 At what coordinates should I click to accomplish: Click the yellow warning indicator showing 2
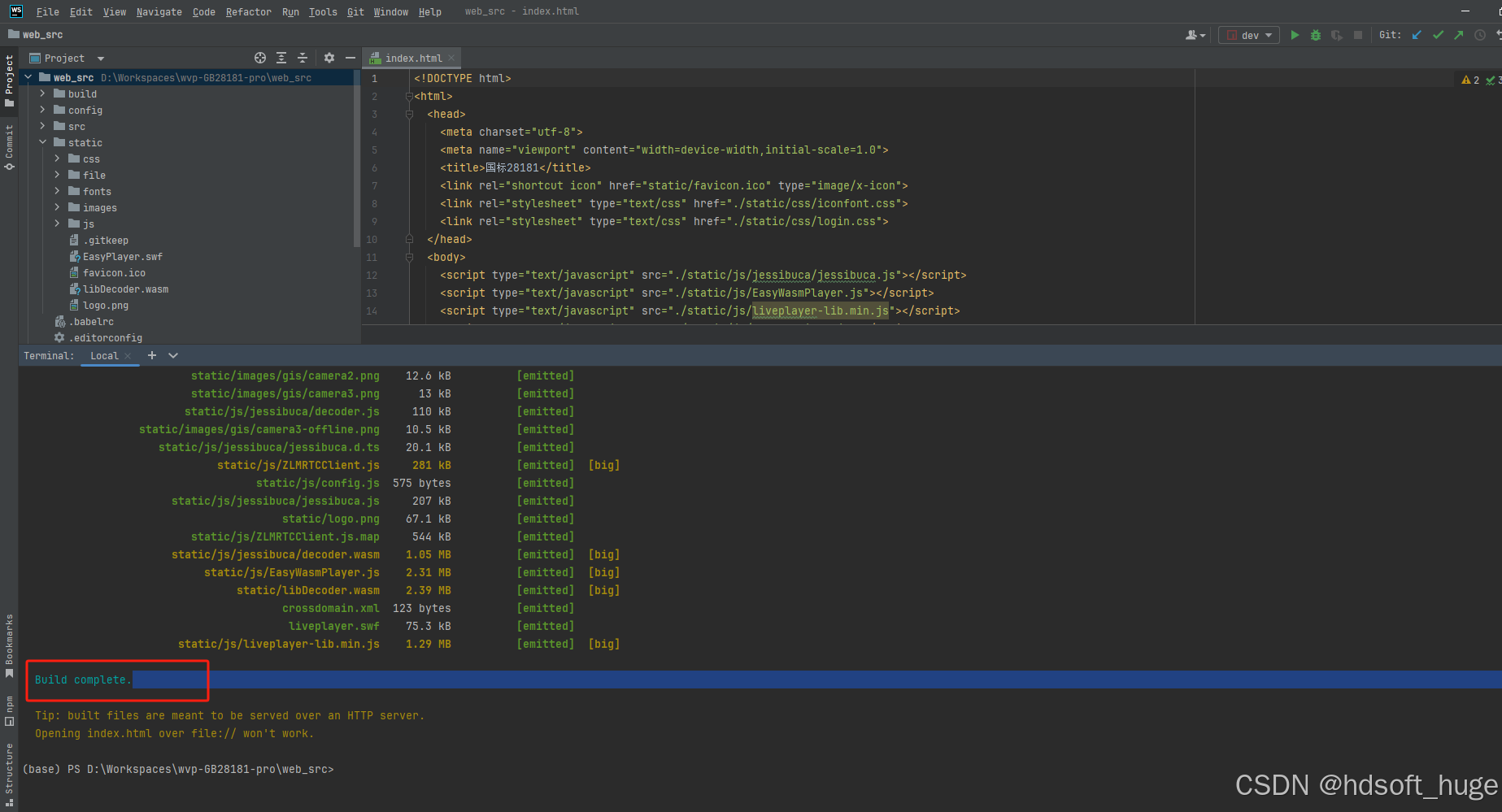click(x=1470, y=80)
